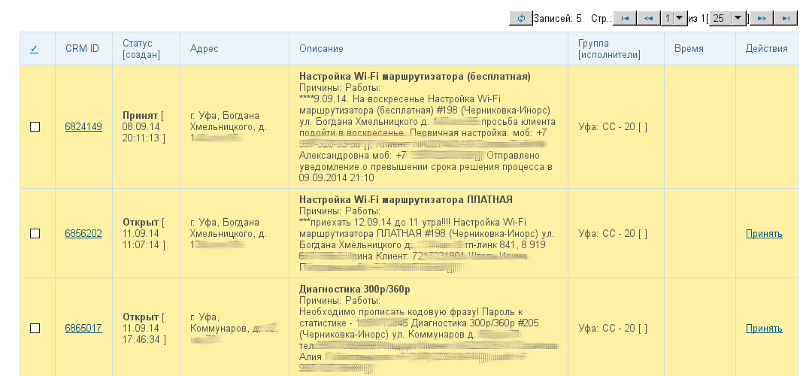
Task: Go to the next page icon
Action: pyautogui.click(x=762, y=18)
